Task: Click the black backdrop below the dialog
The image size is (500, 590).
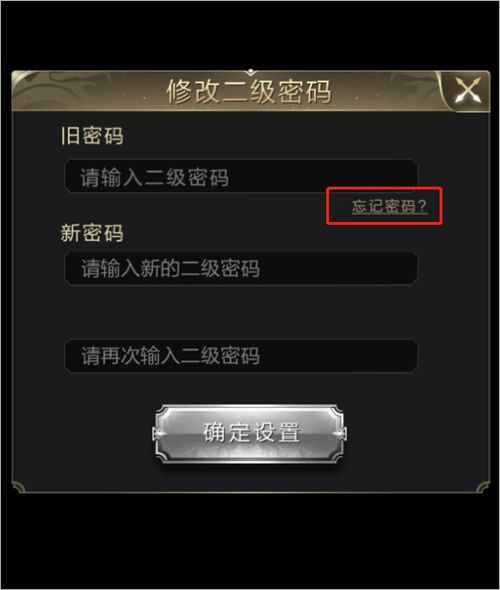Action: tap(250, 541)
